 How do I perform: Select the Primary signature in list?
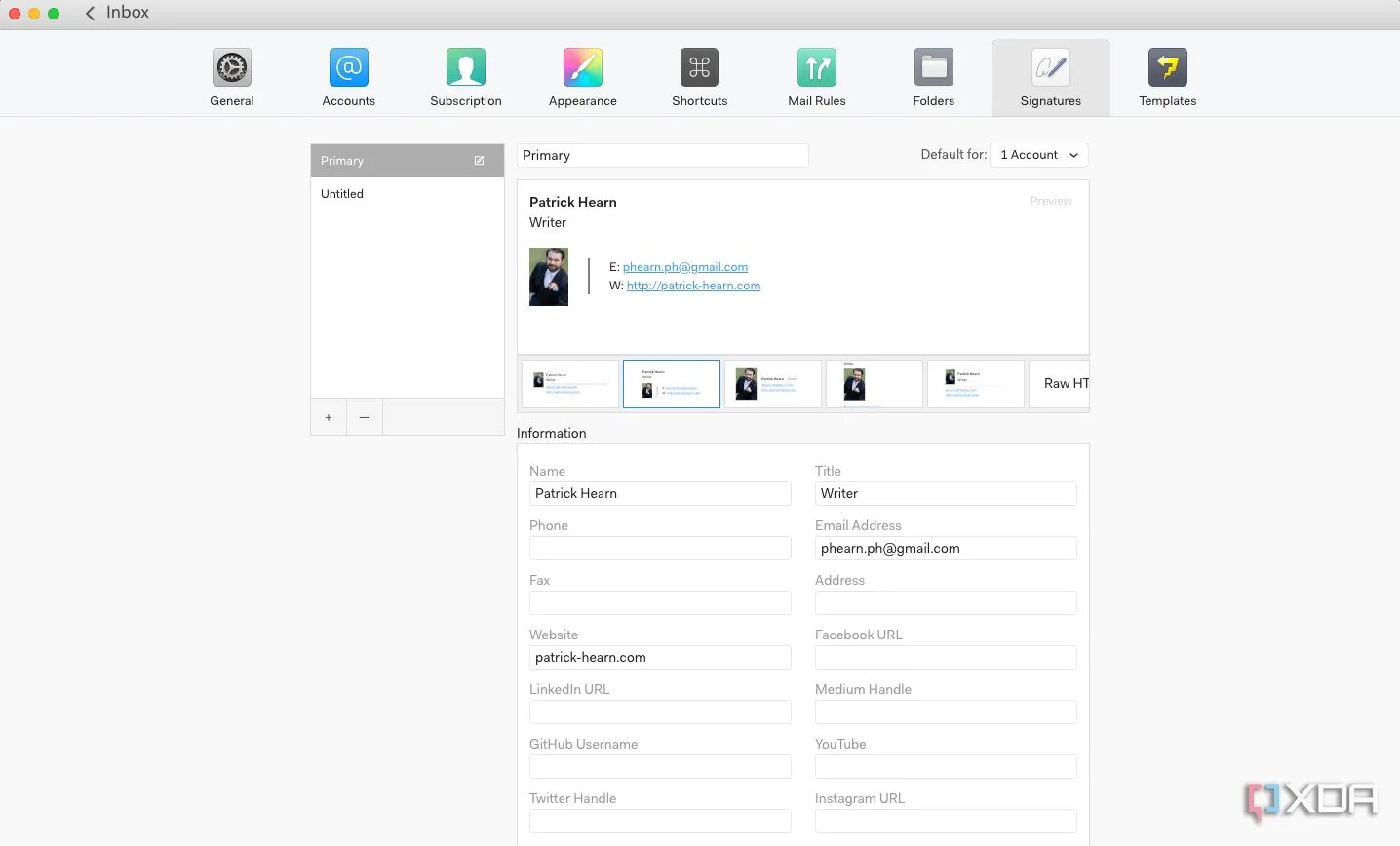[x=408, y=161]
